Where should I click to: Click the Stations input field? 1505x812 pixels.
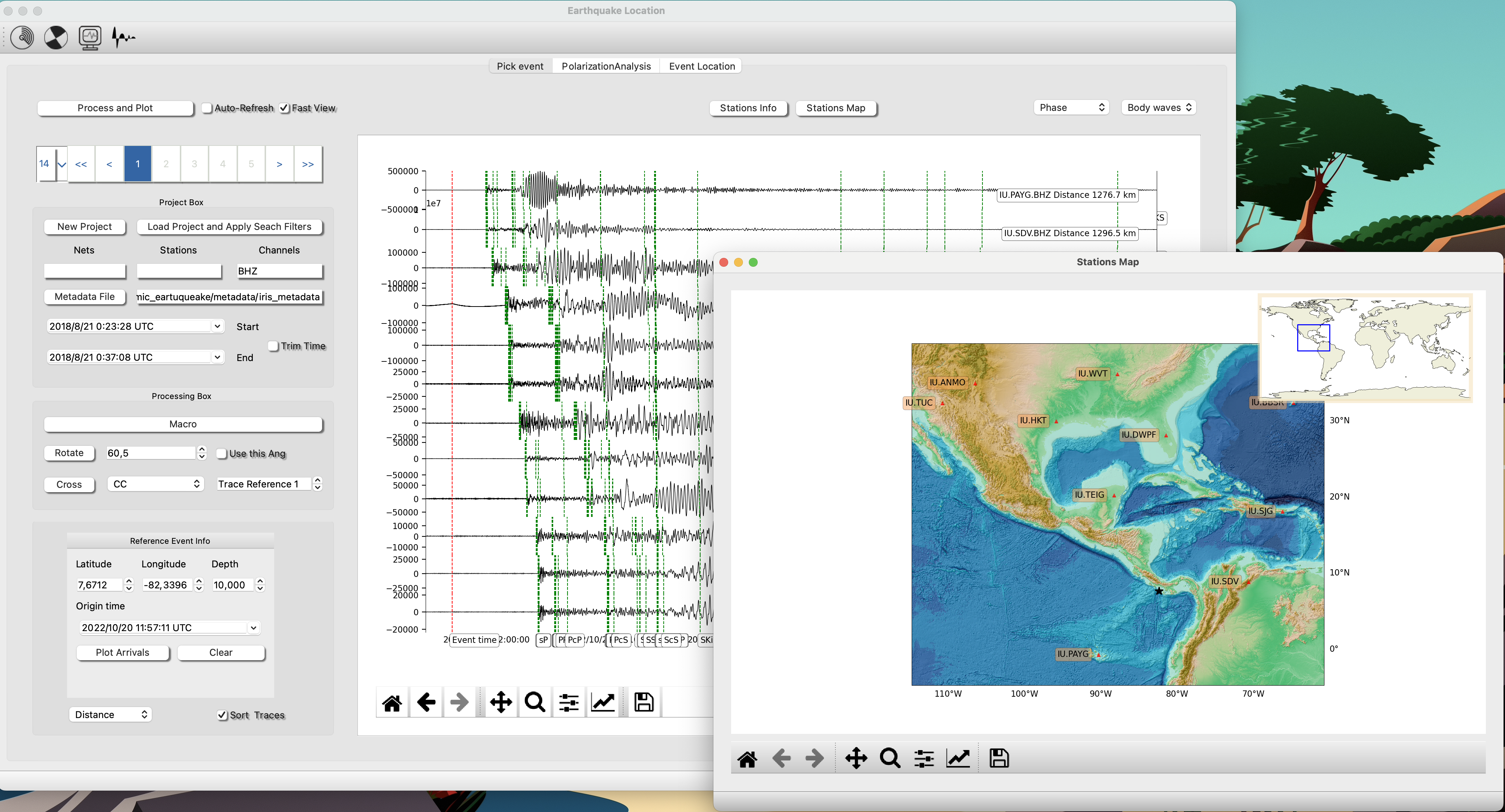(x=179, y=271)
